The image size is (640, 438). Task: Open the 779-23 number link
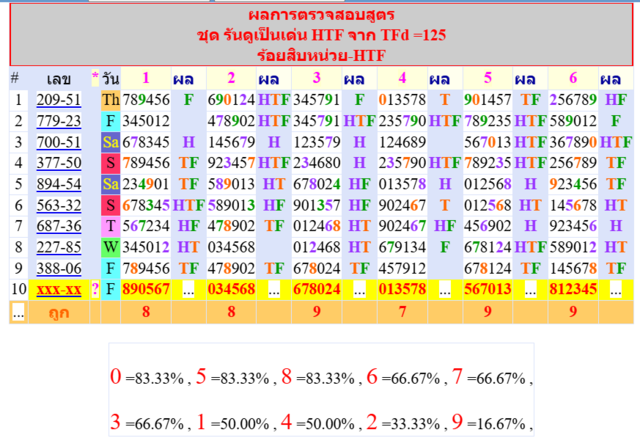coord(59,121)
